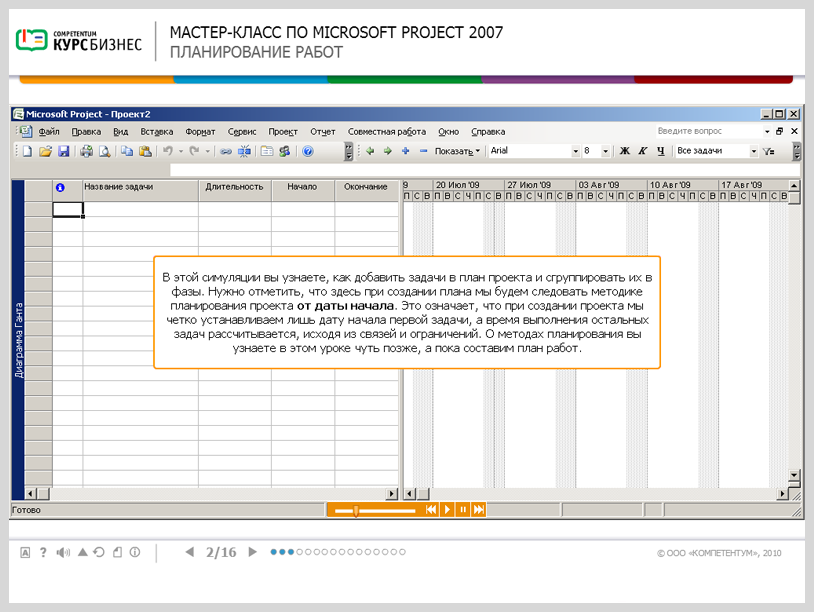This screenshot has height=612, width=814.
Task: Click in the Введите вопрос help field
Action: click(x=708, y=131)
